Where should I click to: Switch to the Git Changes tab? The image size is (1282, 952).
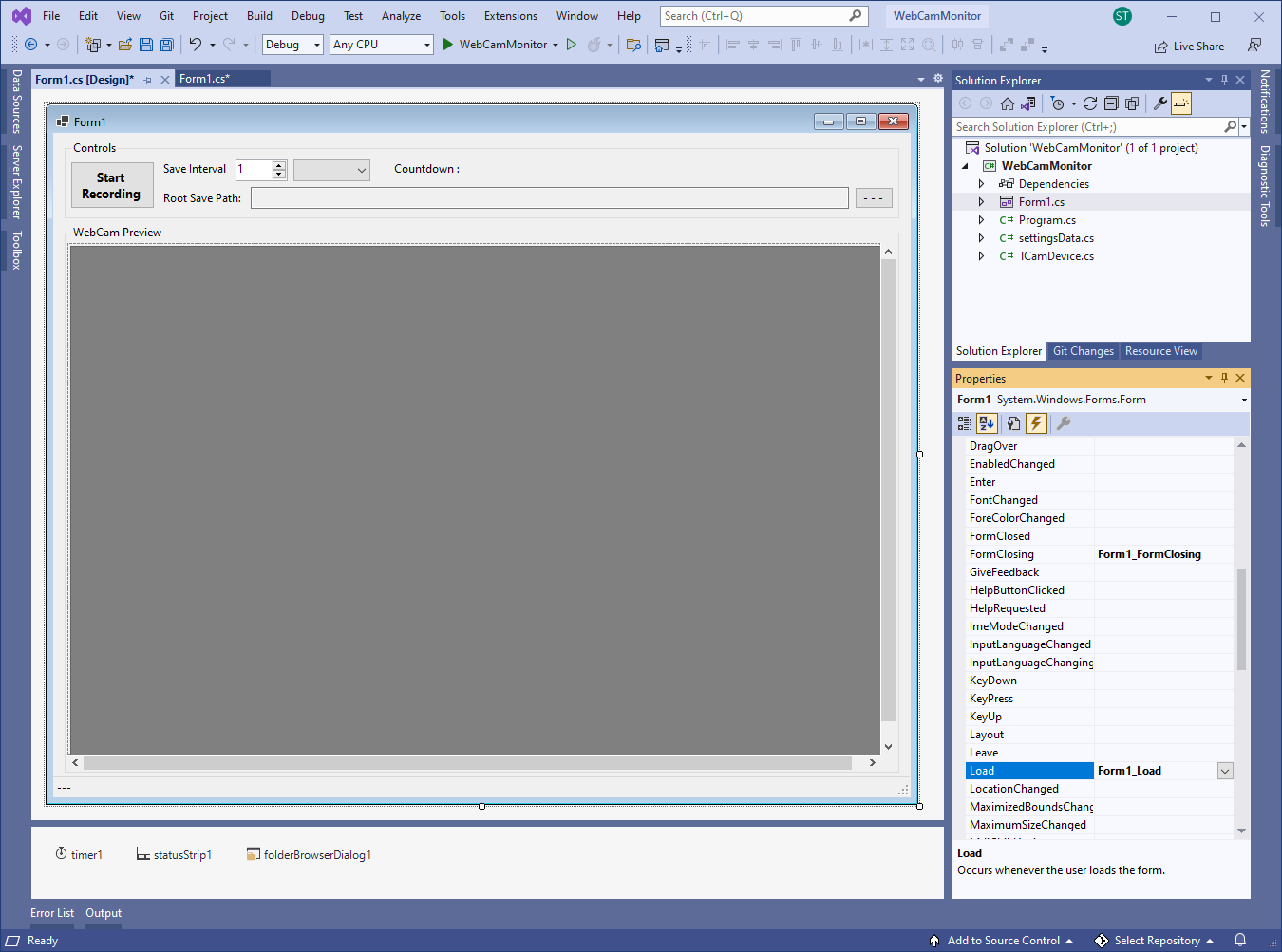click(1084, 351)
